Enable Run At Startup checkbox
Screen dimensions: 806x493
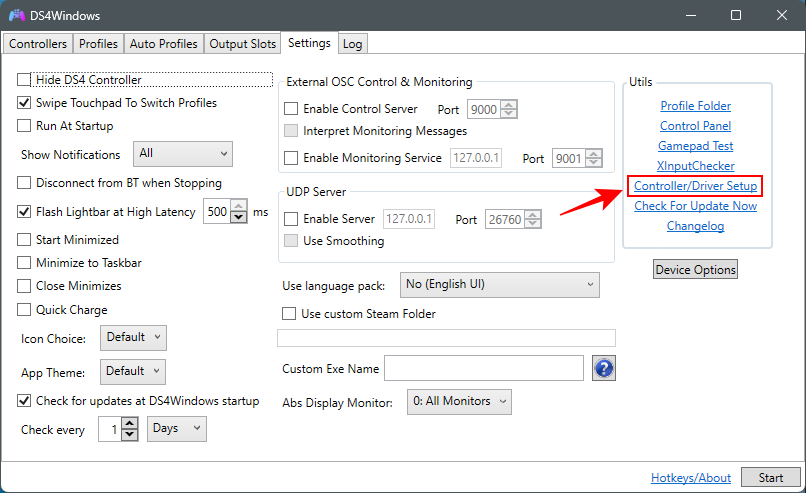pos(24,125)
